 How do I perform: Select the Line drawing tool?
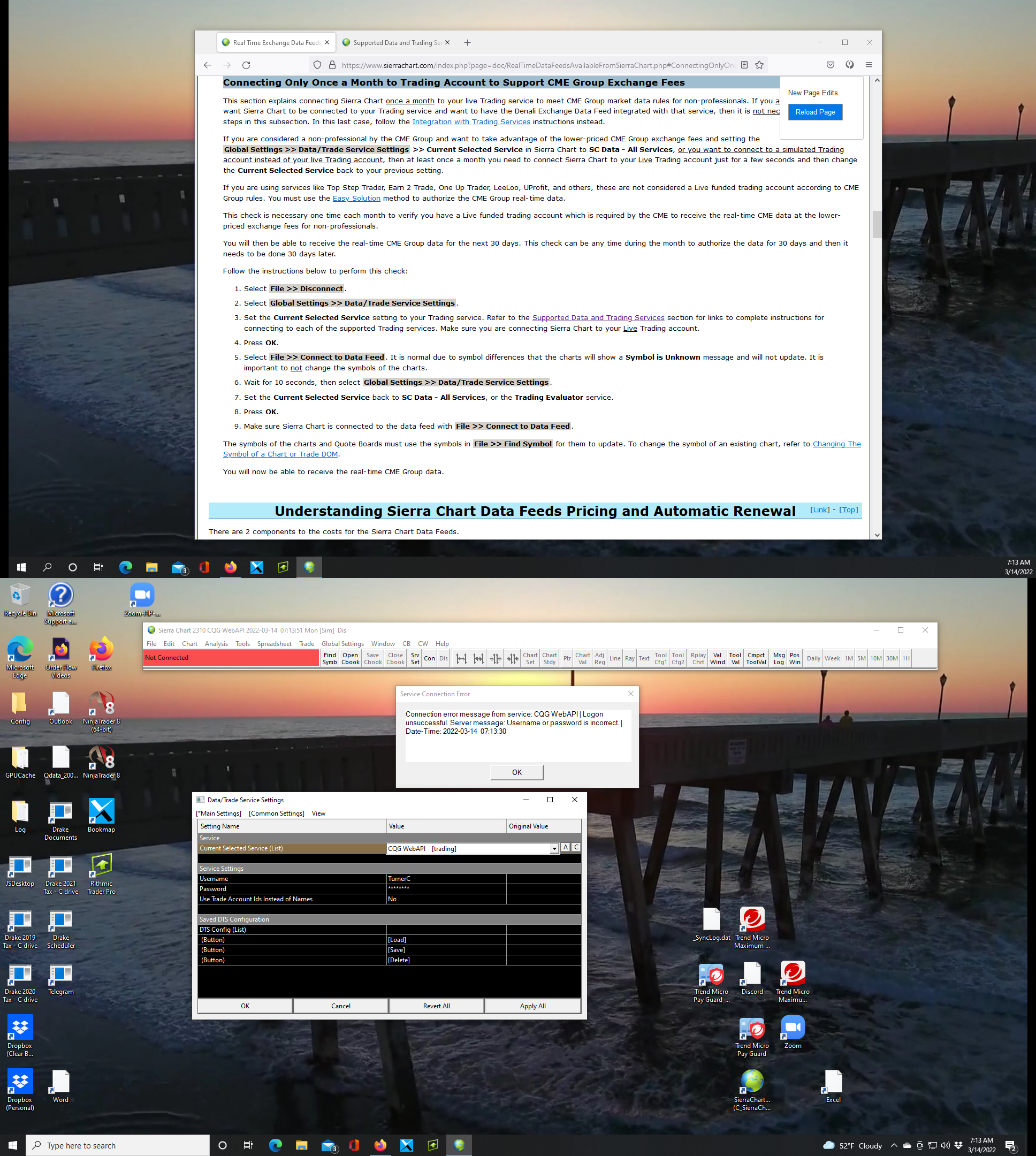pyautogui.click(x=615, y=658)
